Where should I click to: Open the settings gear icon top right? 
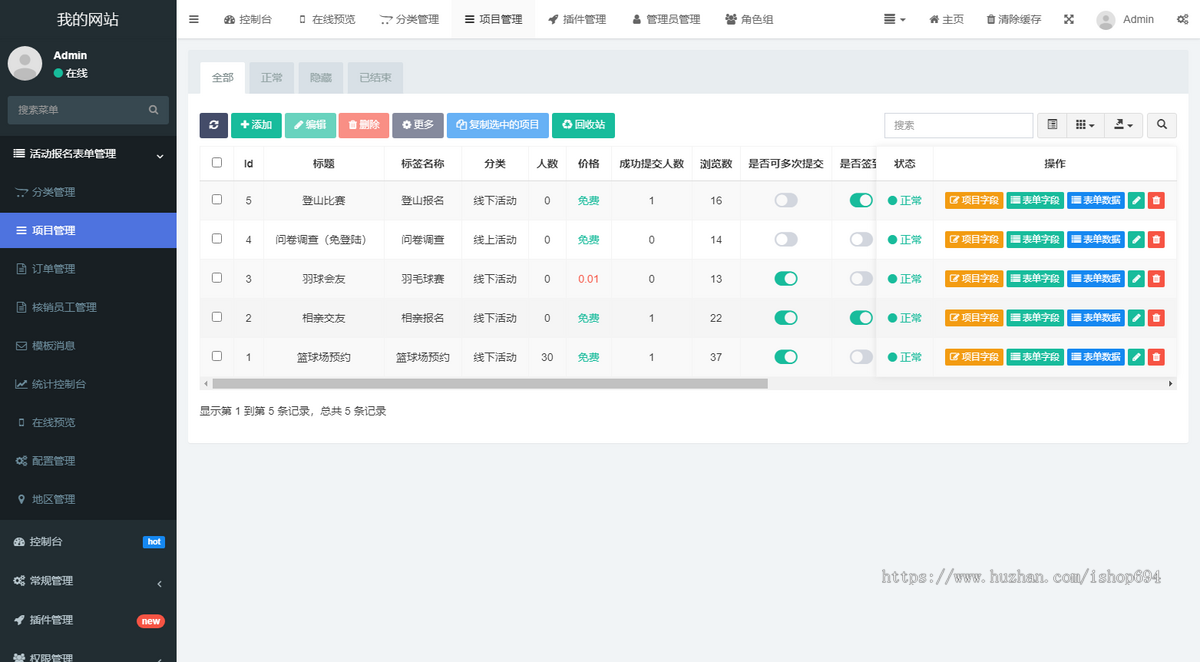1182,18
